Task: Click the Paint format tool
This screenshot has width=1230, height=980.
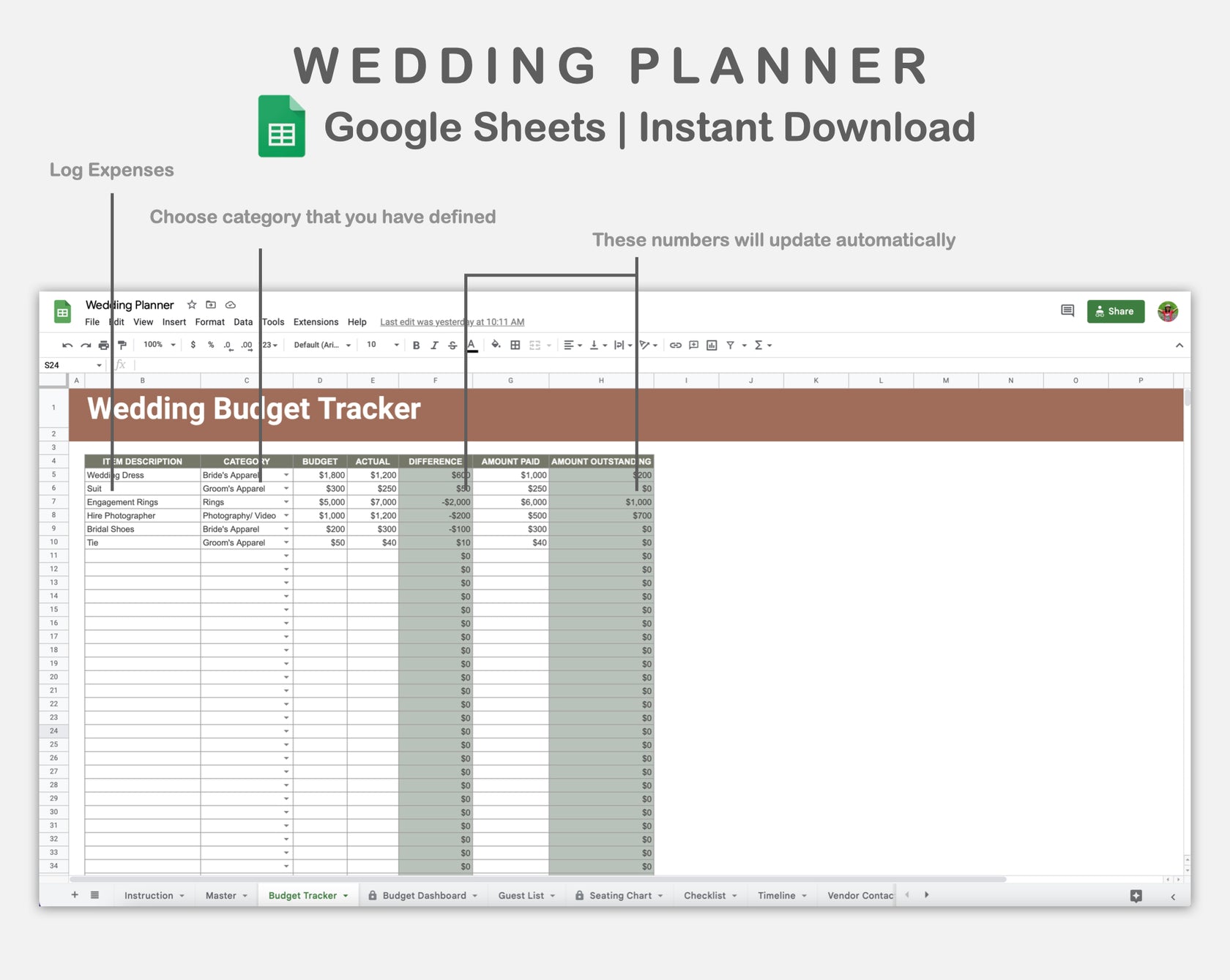Action: [x=122, y=345]
